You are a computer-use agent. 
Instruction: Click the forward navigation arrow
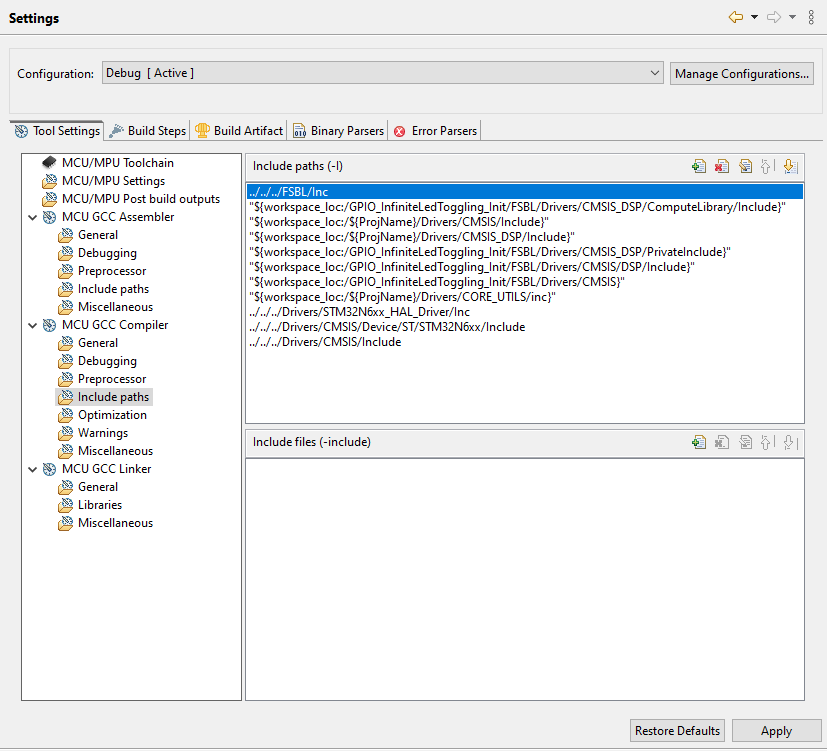[775, 17]
